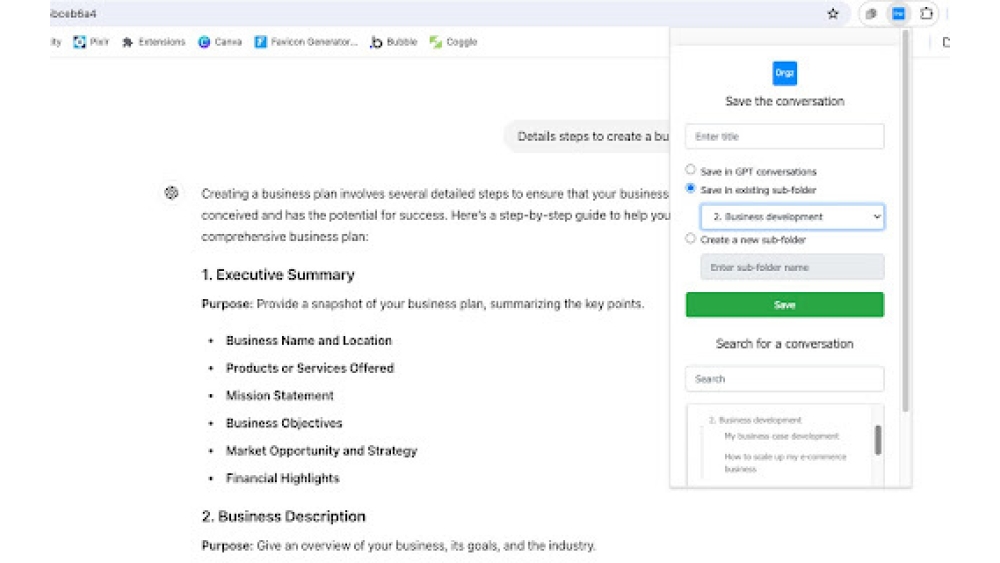Click the user message bubble 'Details steps to create'
Image resolution: width=1000 pixels, height=563 pixels.
pyautogui.click(x=587, y=136)
